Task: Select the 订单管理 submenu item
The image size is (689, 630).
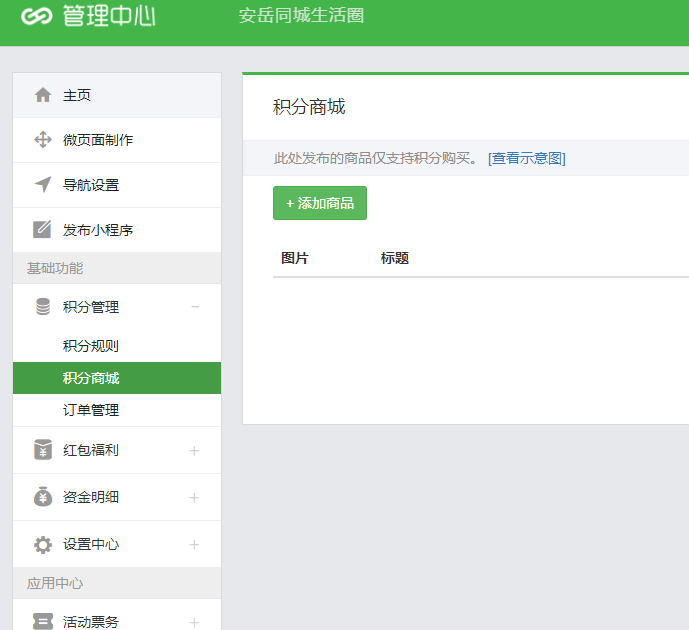Action: (91, 410)
